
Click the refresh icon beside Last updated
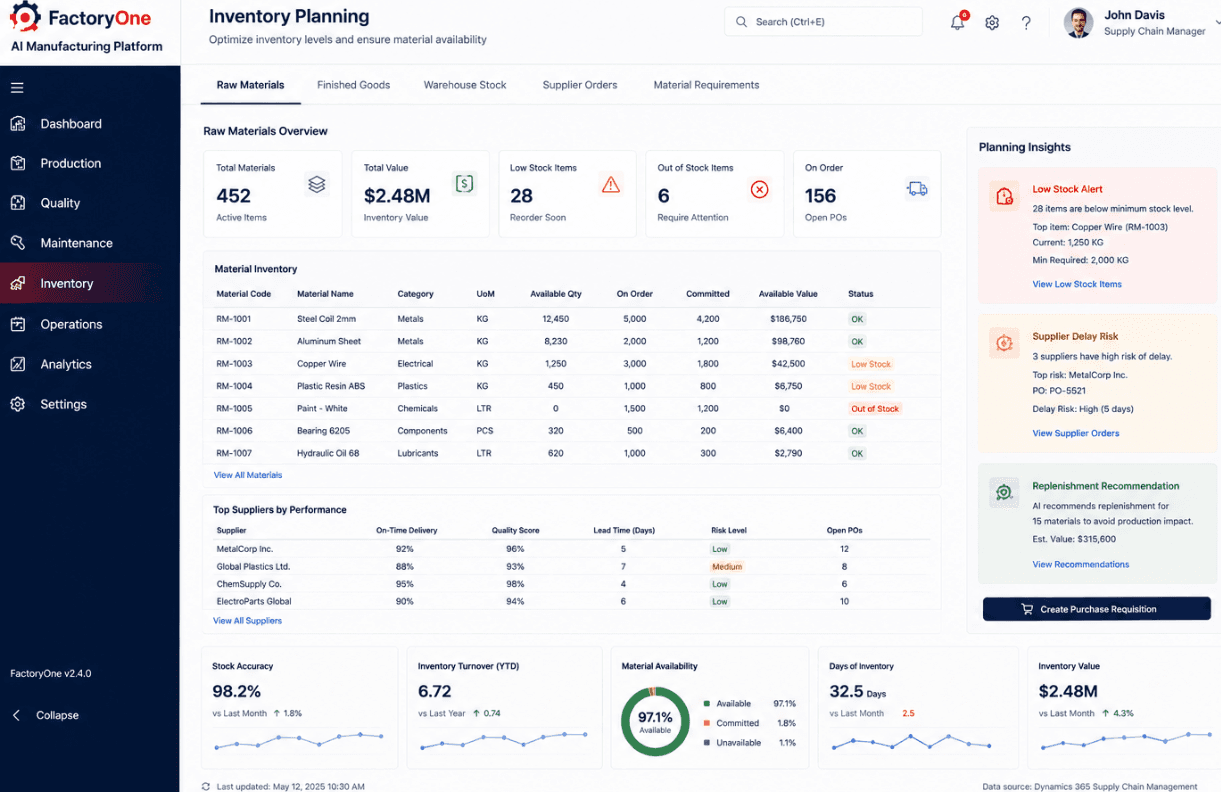pos(206,787)
